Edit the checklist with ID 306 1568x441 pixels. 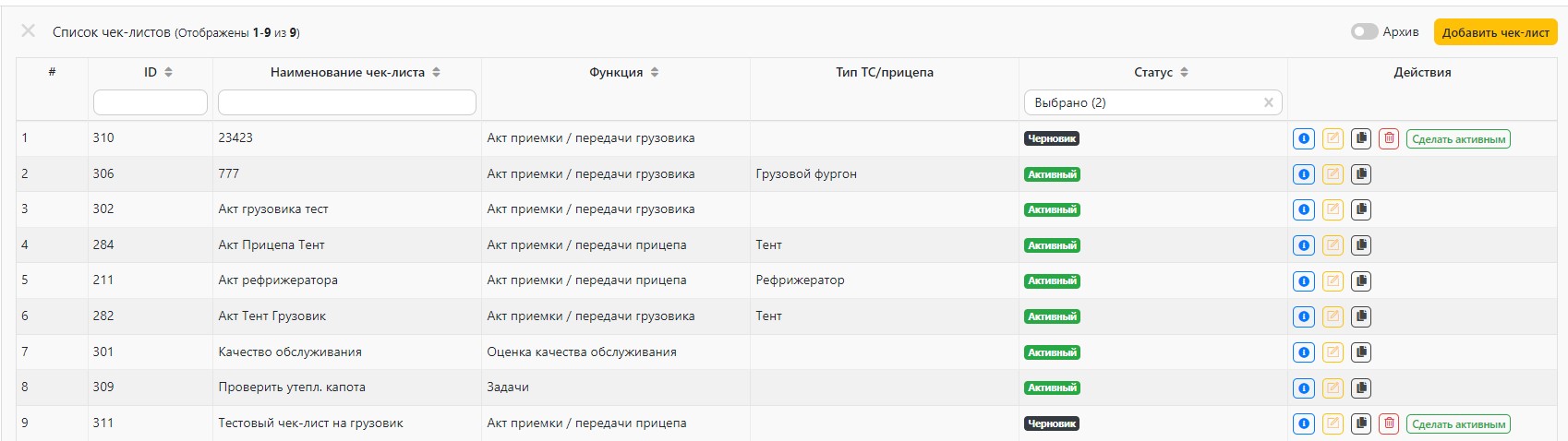1332,174
